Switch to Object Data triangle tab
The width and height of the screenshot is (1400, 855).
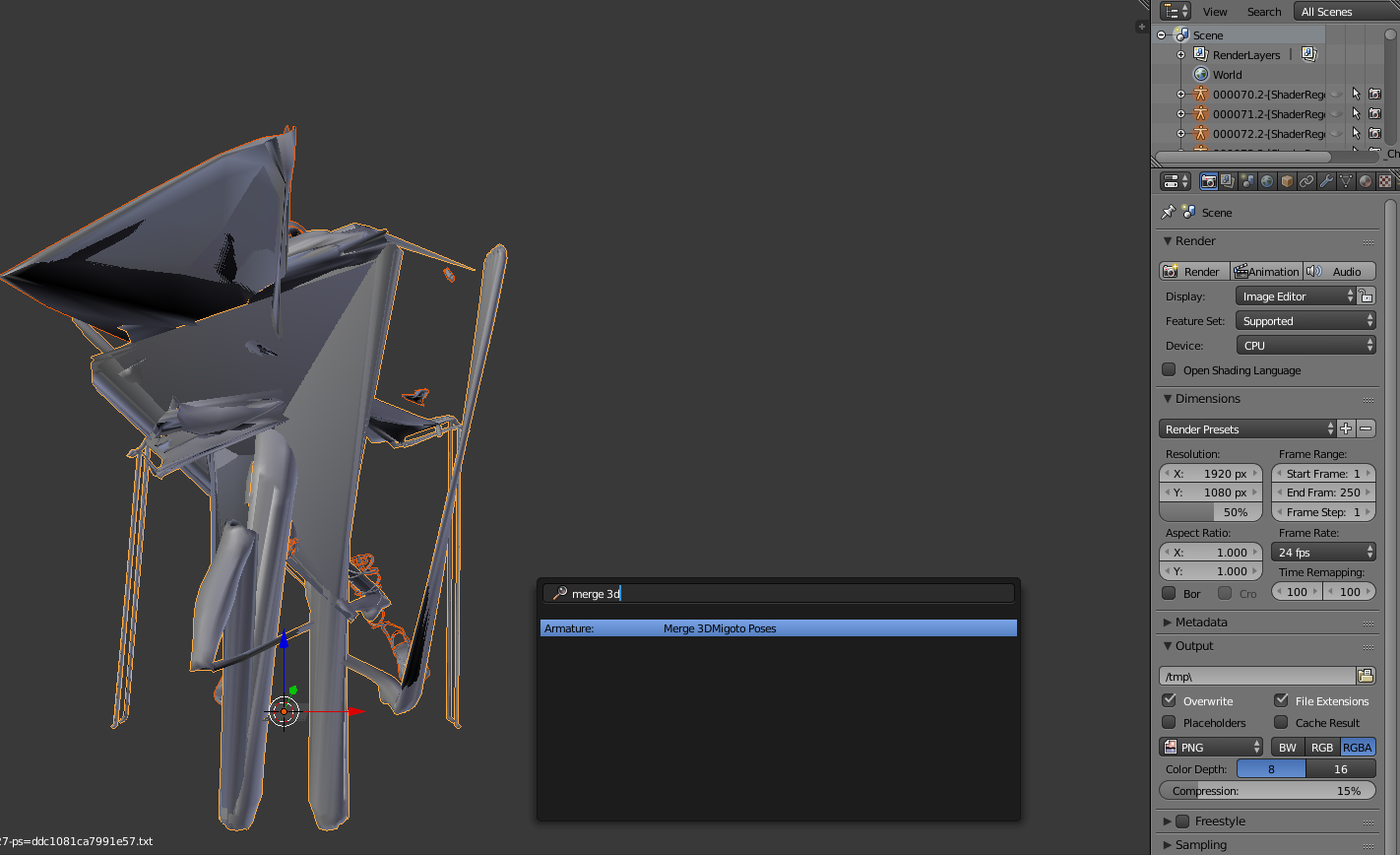pyautogui.click(x=1346, y=181)
